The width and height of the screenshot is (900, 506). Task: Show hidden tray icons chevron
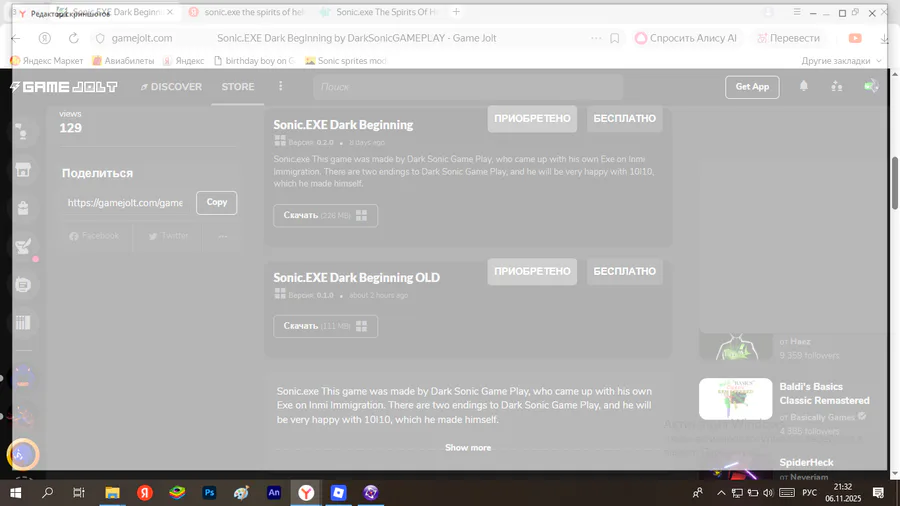coord(721,493)
